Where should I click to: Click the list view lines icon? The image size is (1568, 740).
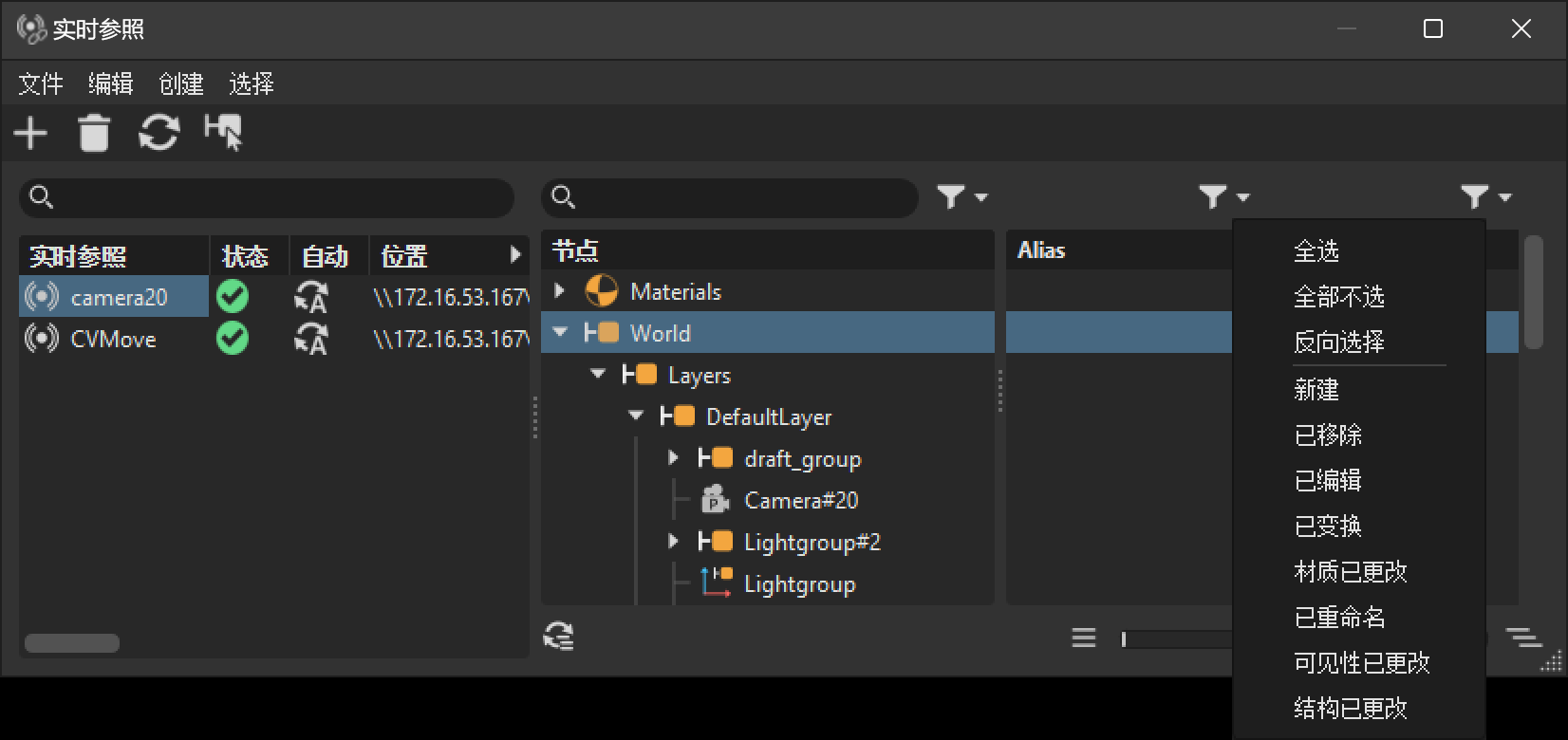point(1084,638)
